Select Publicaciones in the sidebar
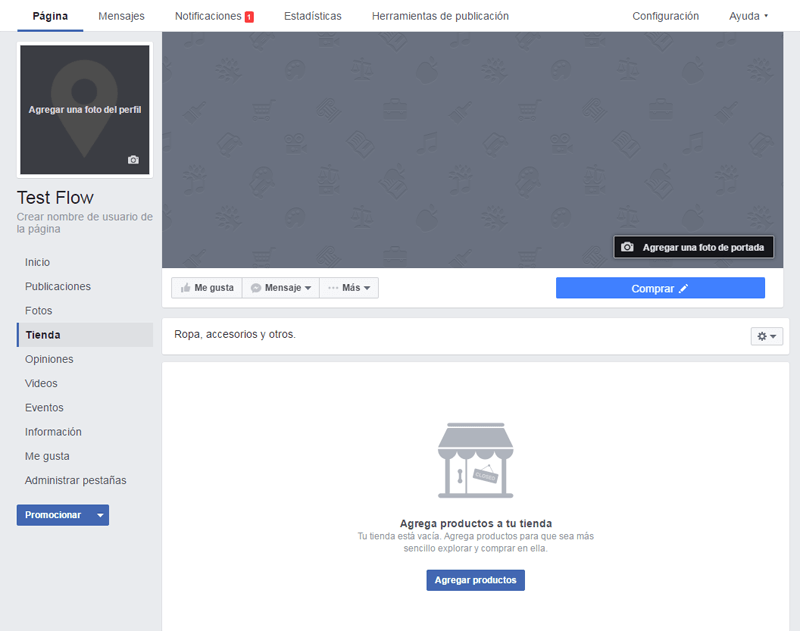This screenshot has height=631, width=800. (x=58, y=287)
